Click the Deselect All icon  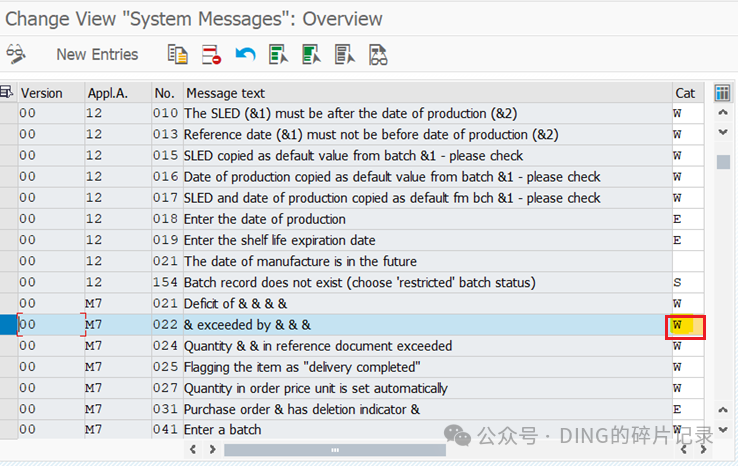pyautogui.click(x=345, y=55)
